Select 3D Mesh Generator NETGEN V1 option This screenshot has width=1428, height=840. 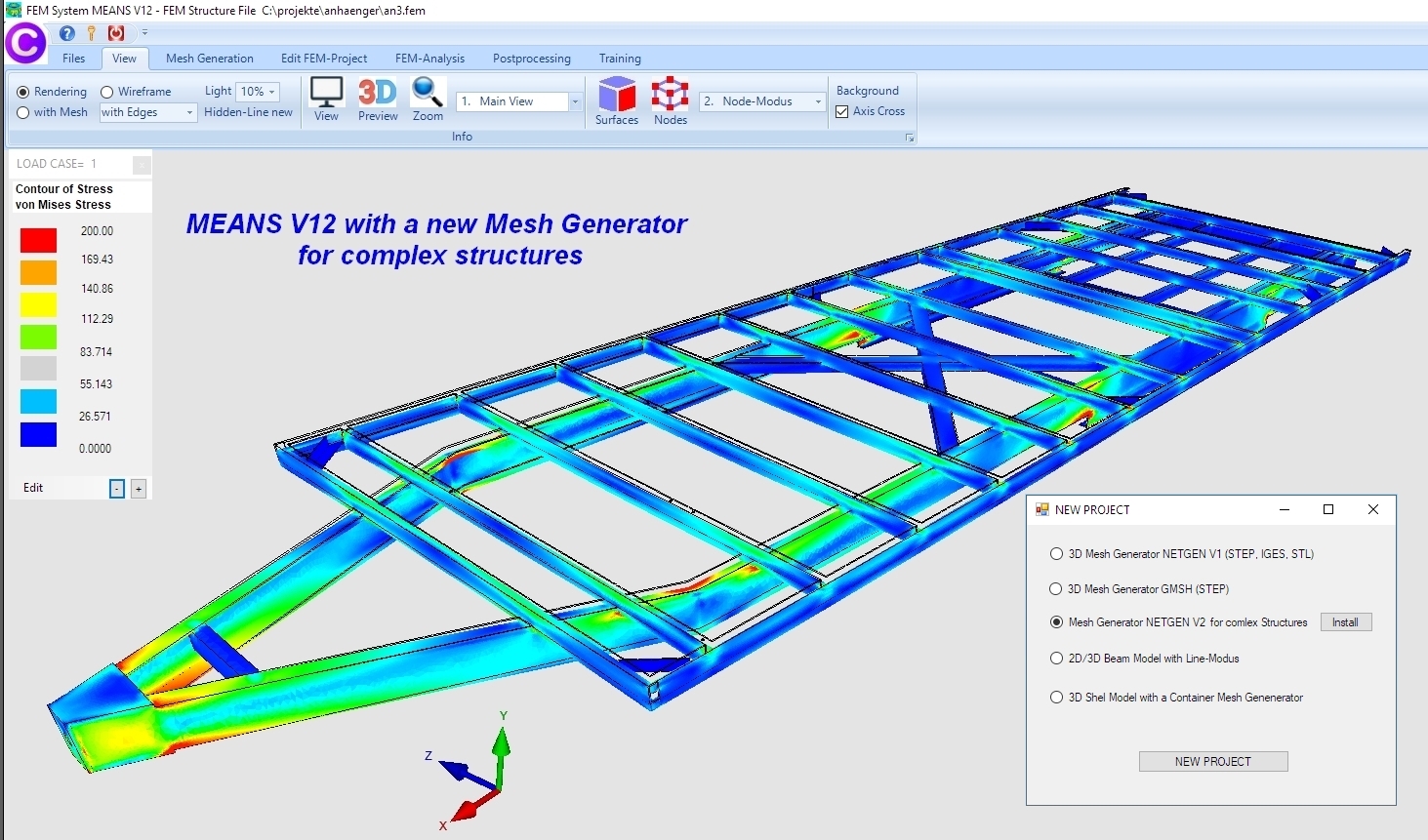click(x=1056, y=554)
